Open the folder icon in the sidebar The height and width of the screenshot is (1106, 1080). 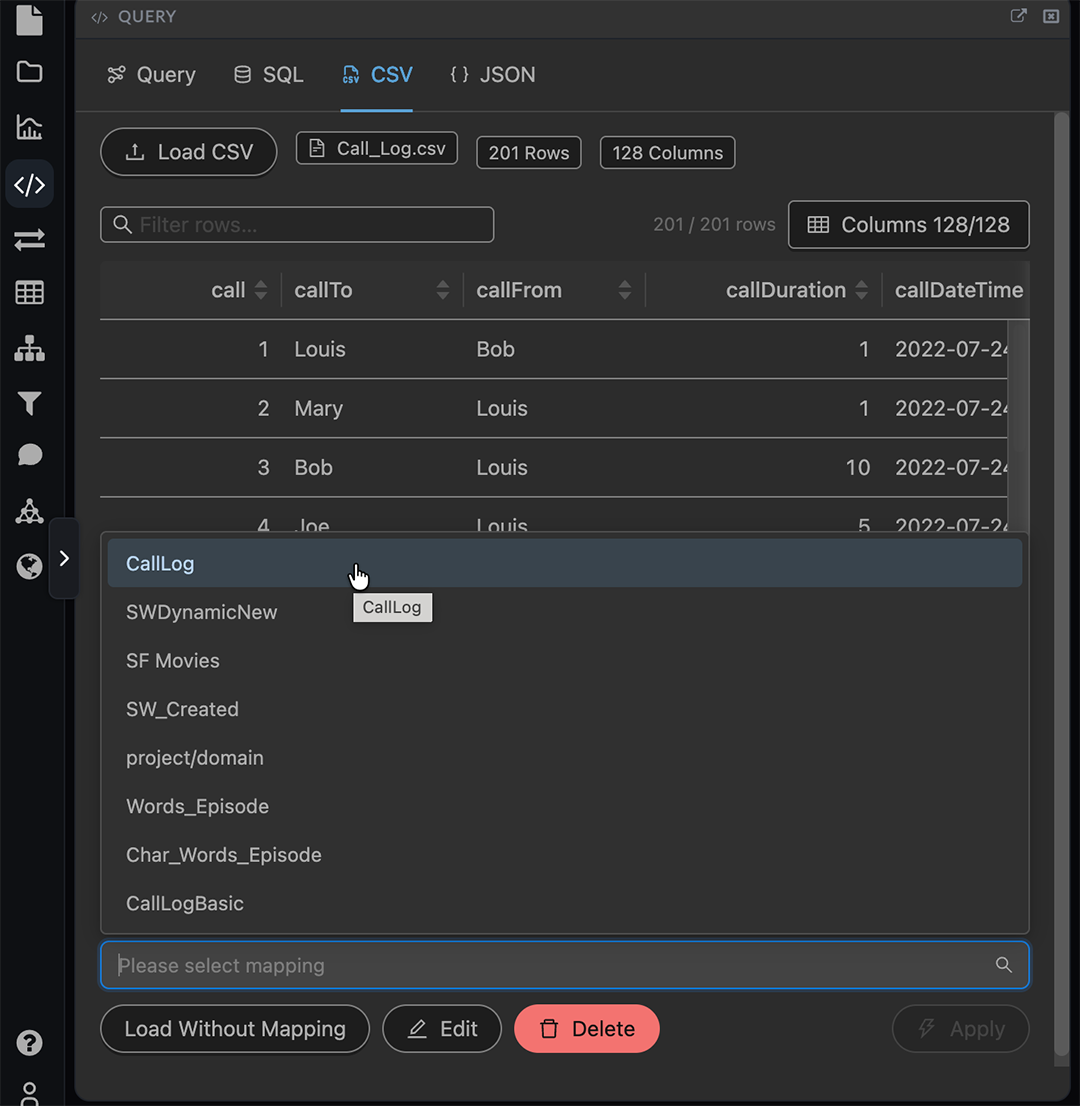tap(29, 72)
